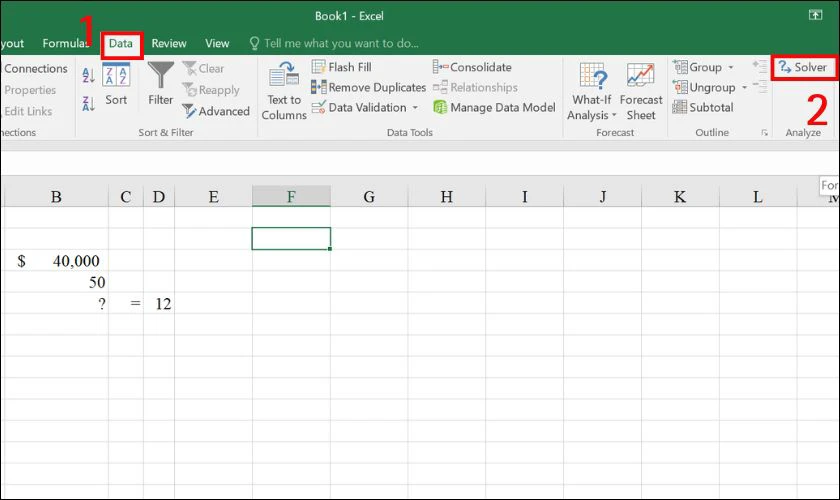Select the cell with equals sign
The height and width of the screenshot is (500, 840).
[x=126, y=303]
